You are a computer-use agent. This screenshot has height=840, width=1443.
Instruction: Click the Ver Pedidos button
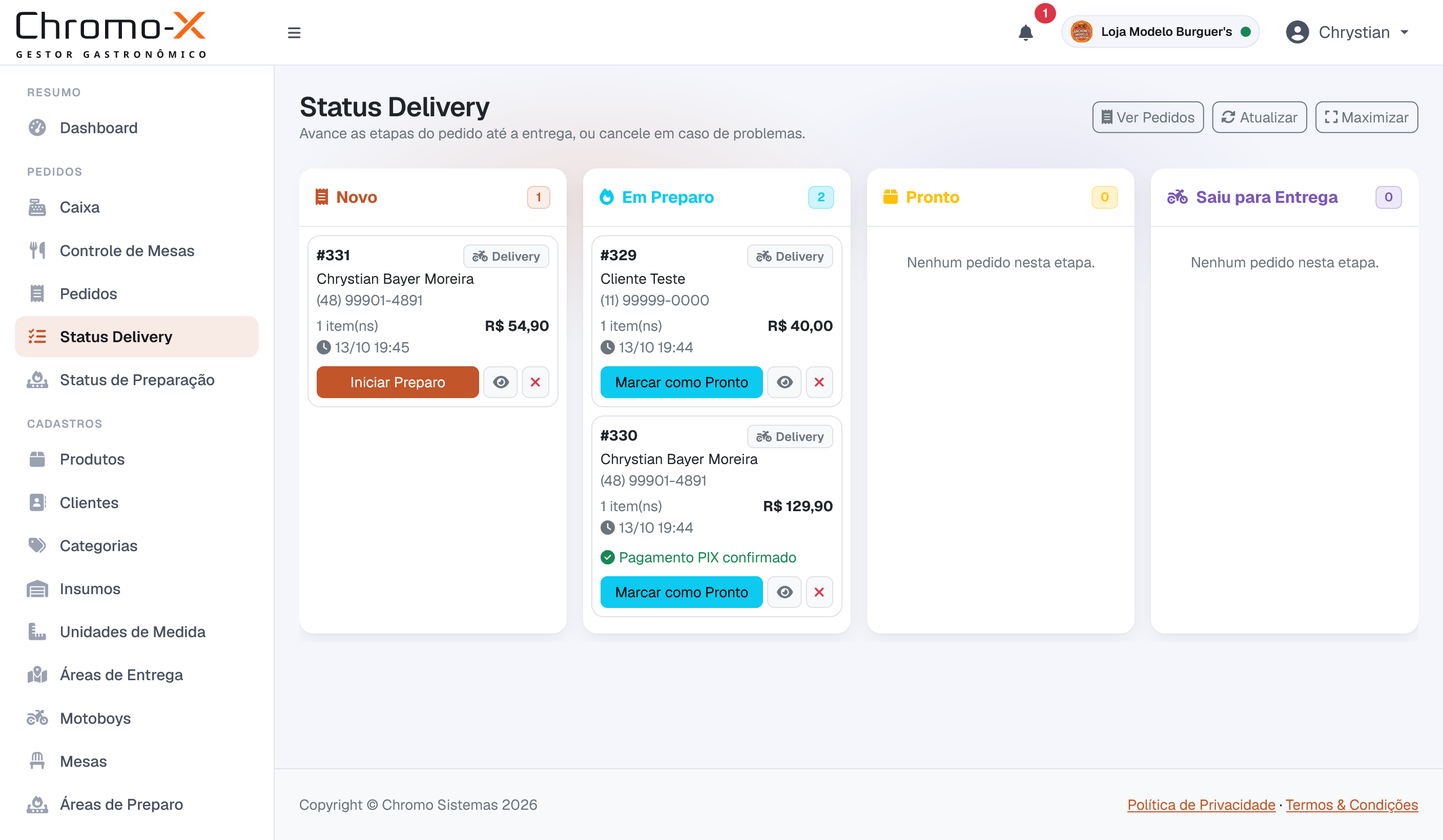(1147, 117)
